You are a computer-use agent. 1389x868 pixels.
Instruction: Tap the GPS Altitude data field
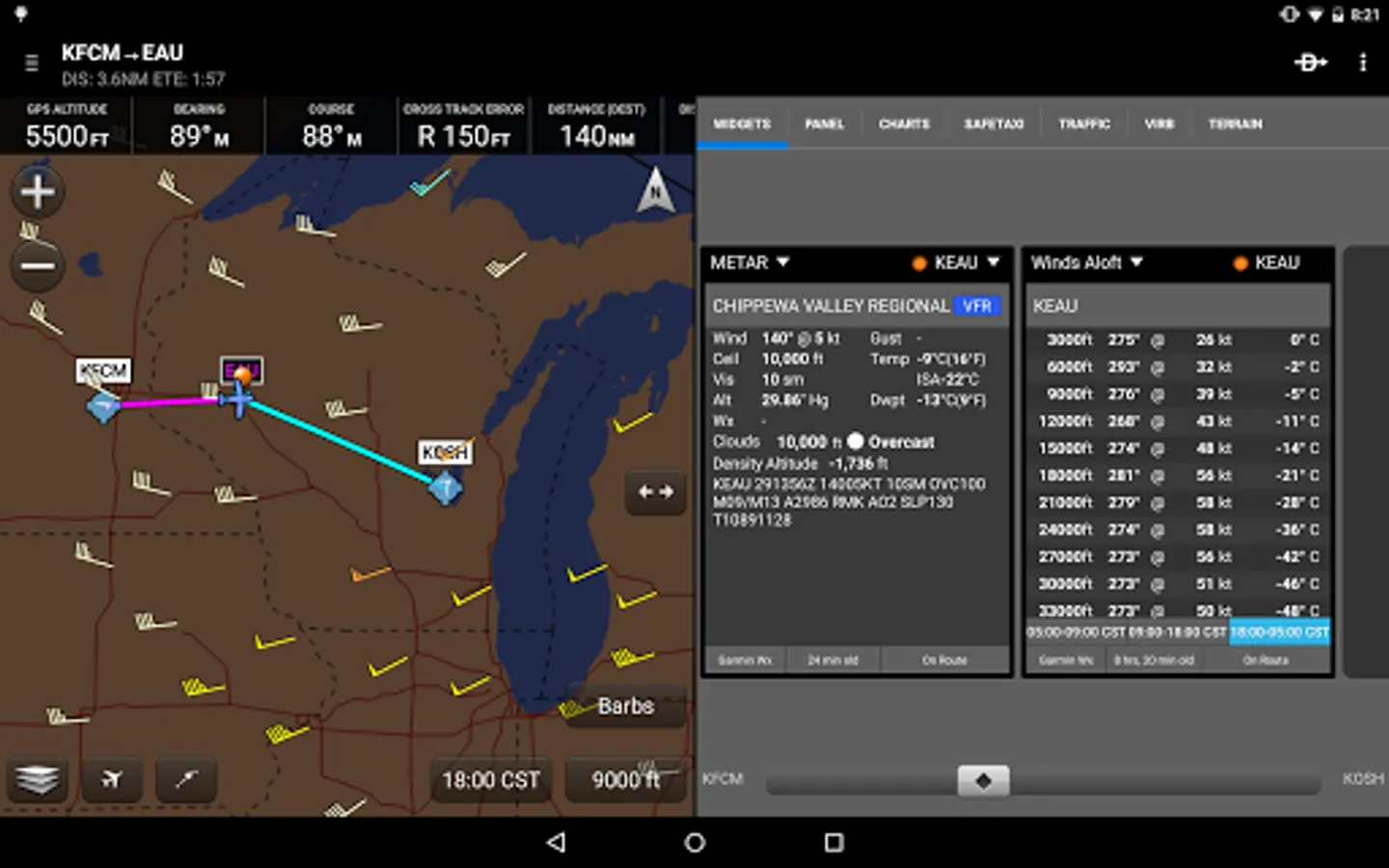coord(67,126)
